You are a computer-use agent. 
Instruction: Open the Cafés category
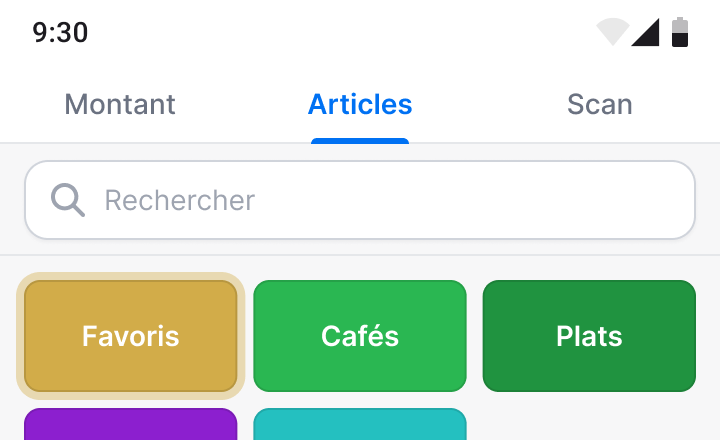[360, 336]
